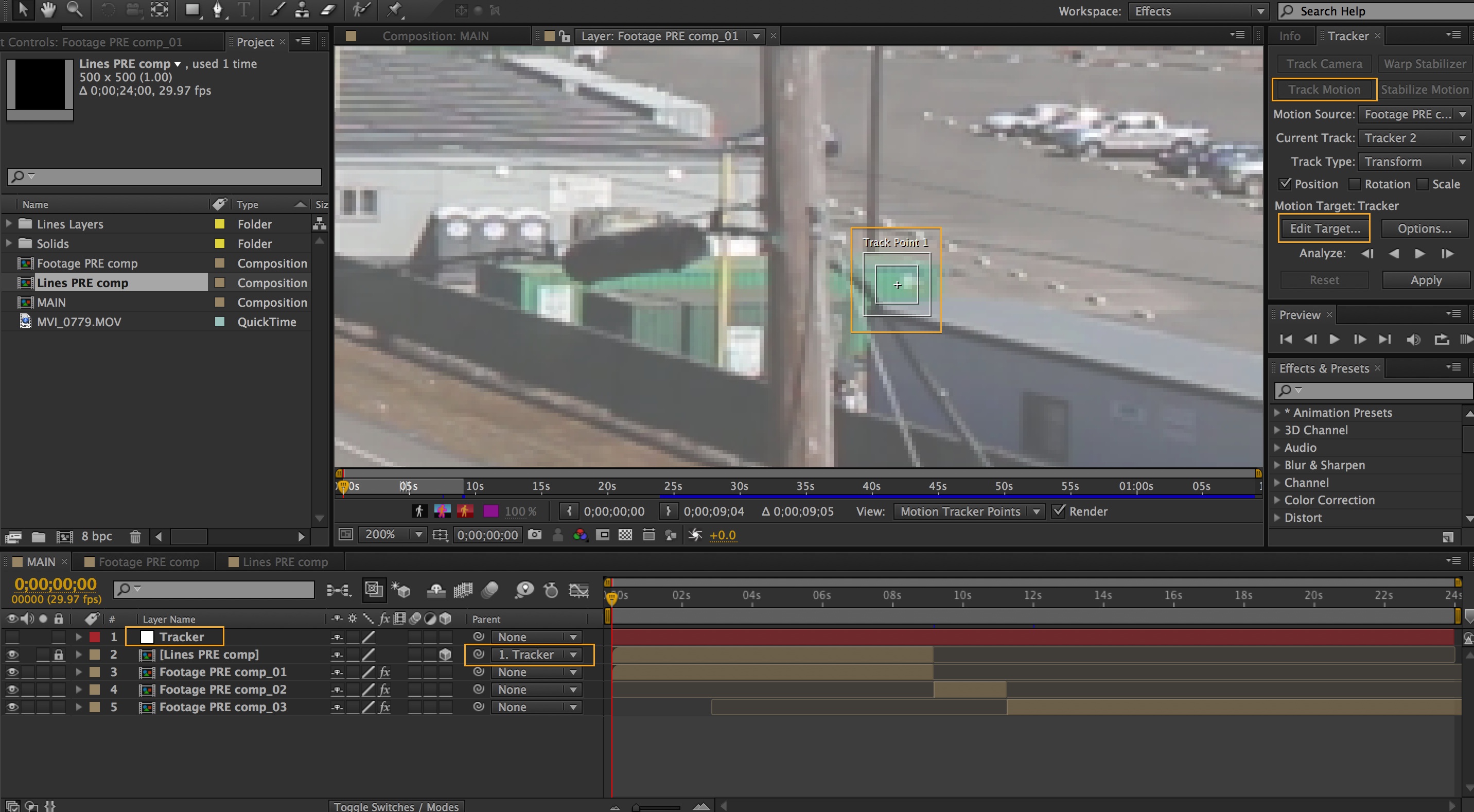Click the snapshot camera icon in viewer
The image size is (1474, 812).
pos(534,535)
